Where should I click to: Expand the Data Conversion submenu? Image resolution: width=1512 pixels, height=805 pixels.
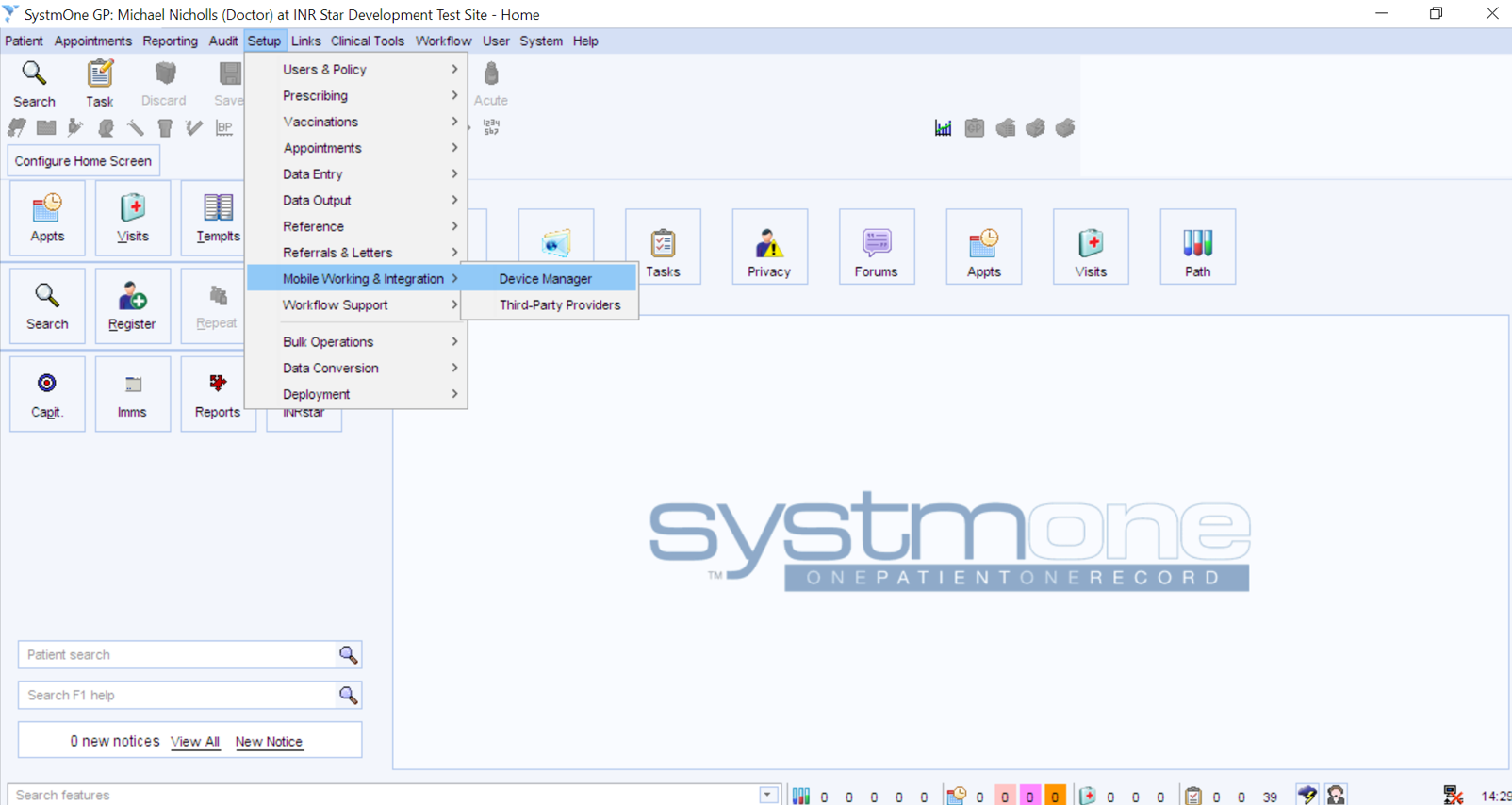[x=356, y=369]
